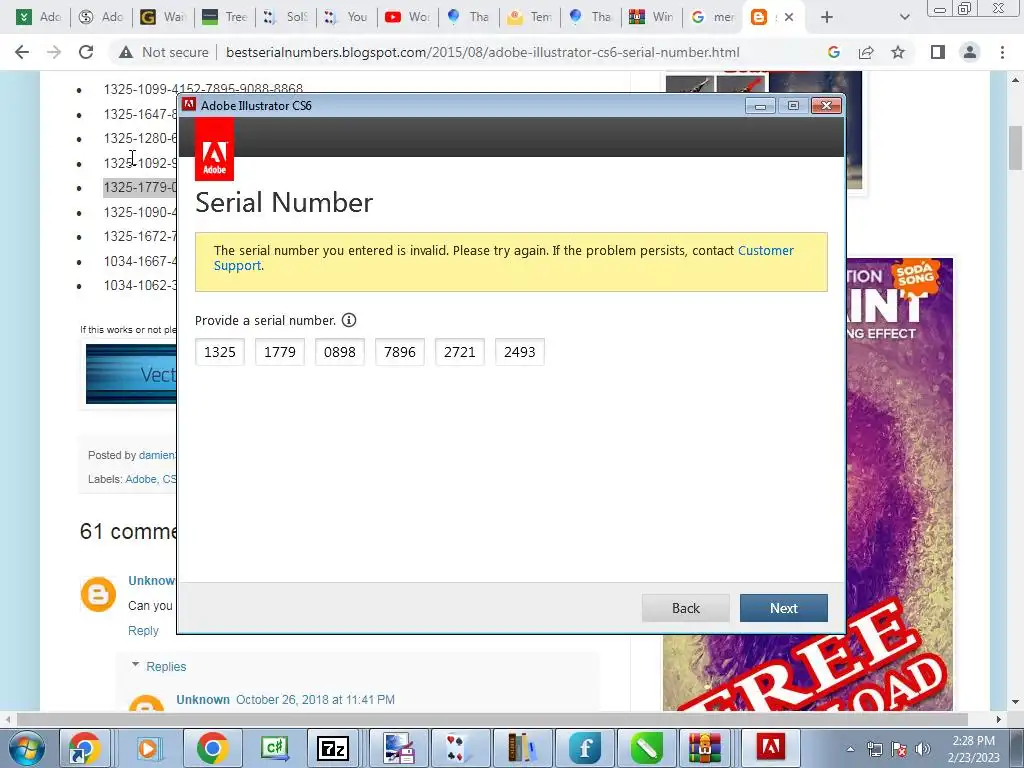
Task: Open the media player taskbar icon
Action: (x=149, y=748)
